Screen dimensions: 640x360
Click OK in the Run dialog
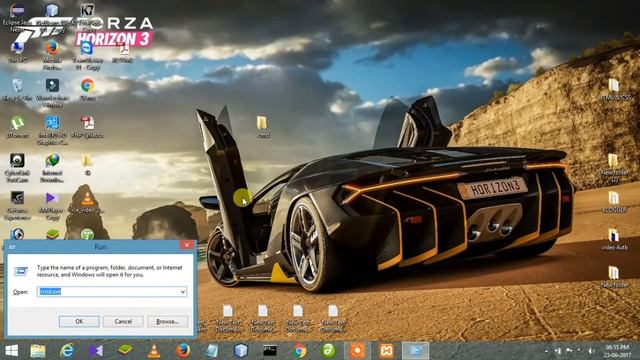(x=79, y=321)
